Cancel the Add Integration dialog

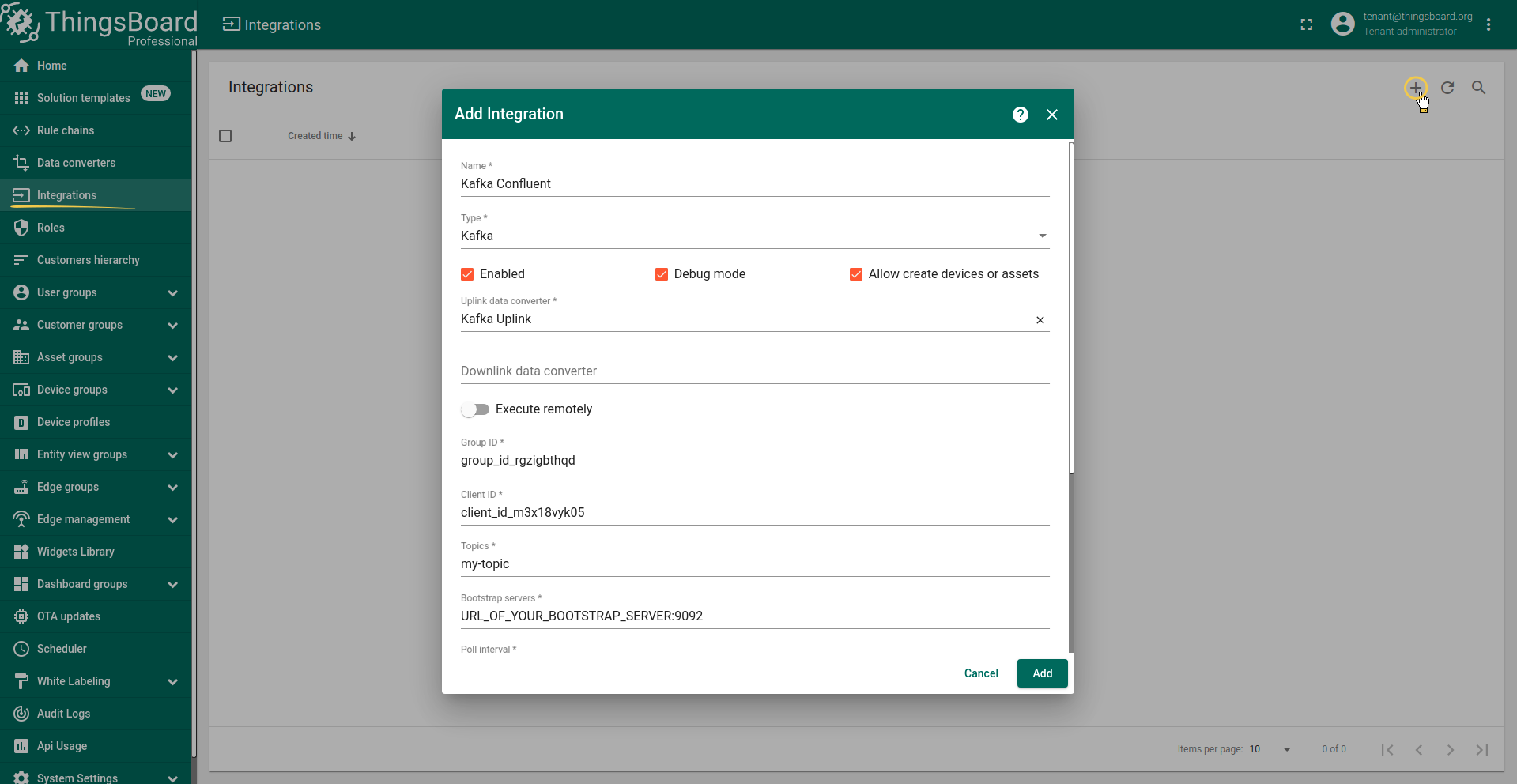pos(980,673)
